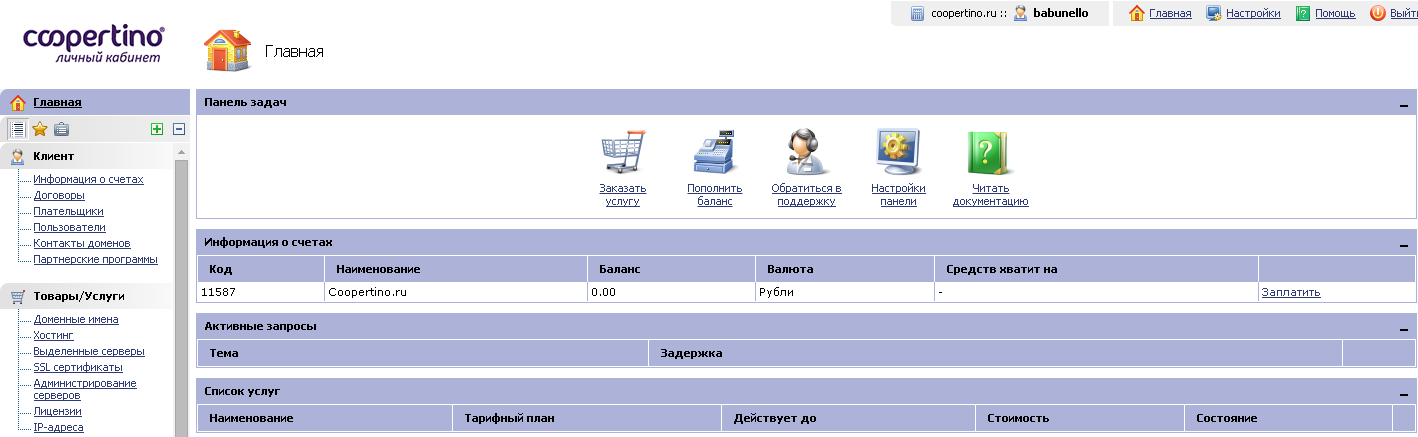
Task: Open the Настройки link in top bar
Action: 1253,14
